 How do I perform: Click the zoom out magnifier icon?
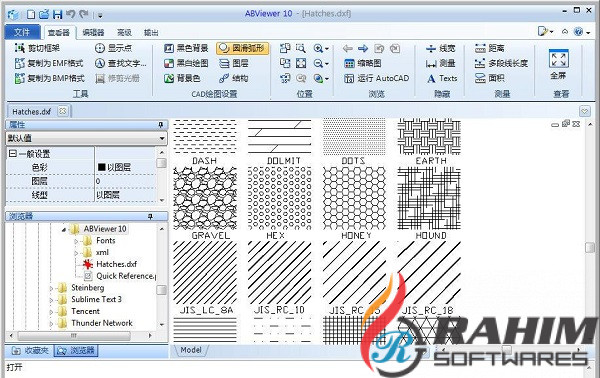tap(318, 64)
